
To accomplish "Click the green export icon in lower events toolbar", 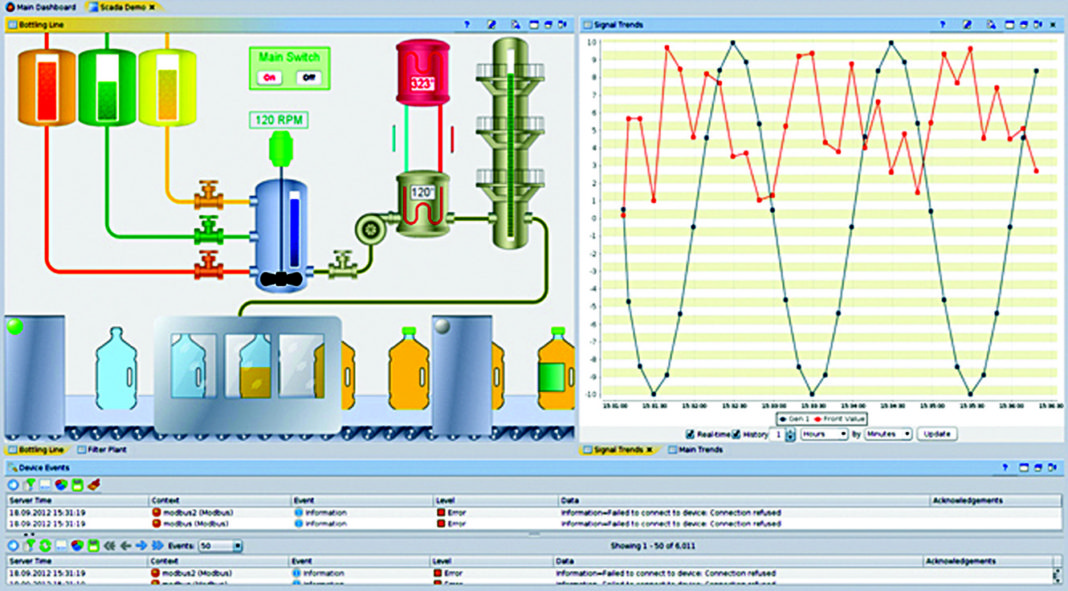I will (94, 546).
